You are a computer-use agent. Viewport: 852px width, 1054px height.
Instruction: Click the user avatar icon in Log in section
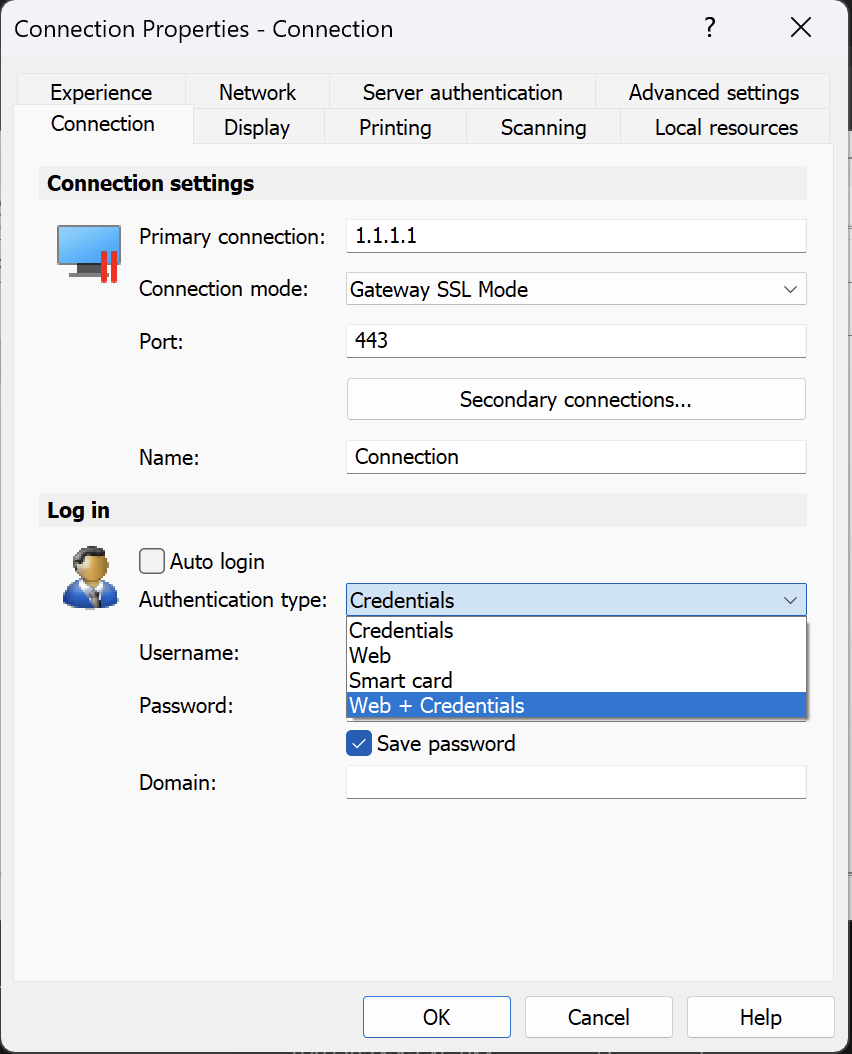[90, 577]
